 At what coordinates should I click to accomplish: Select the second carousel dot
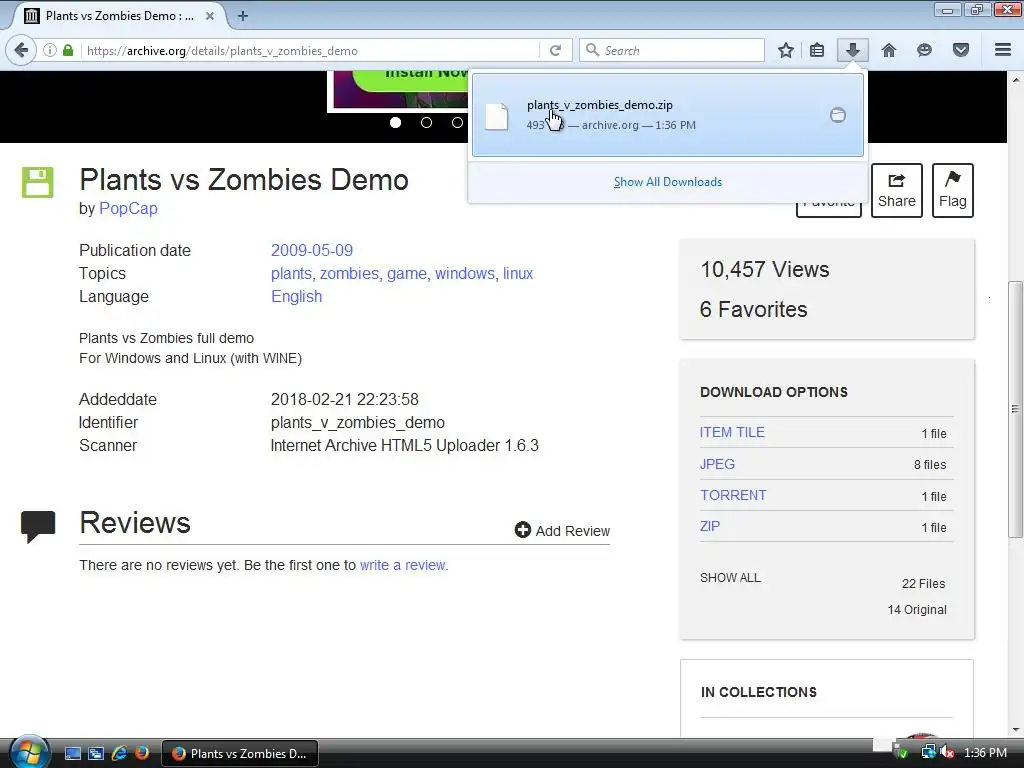tap(426, 122)
